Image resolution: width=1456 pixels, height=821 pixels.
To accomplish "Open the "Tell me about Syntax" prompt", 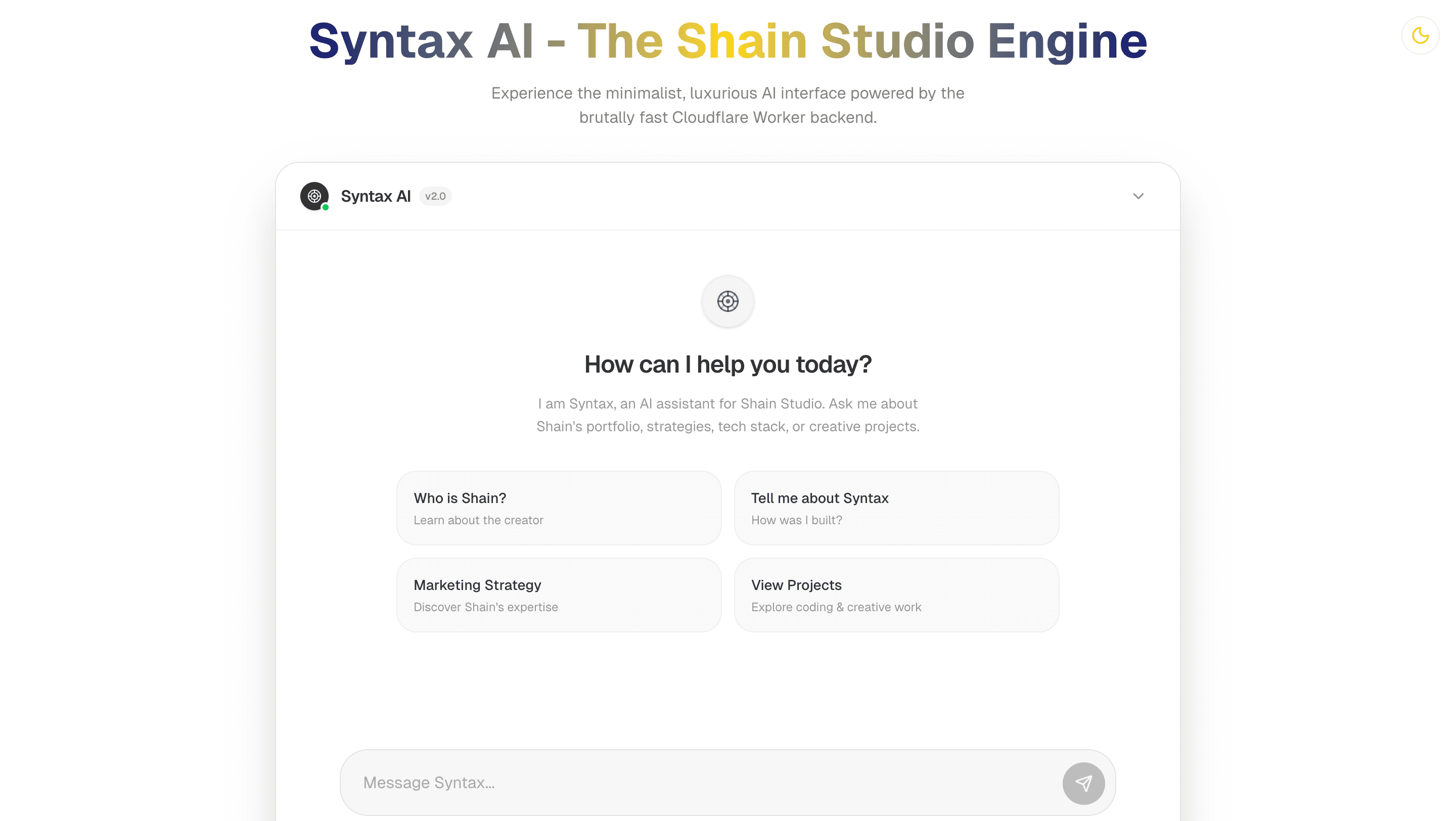I will click(x=896, y=508).
